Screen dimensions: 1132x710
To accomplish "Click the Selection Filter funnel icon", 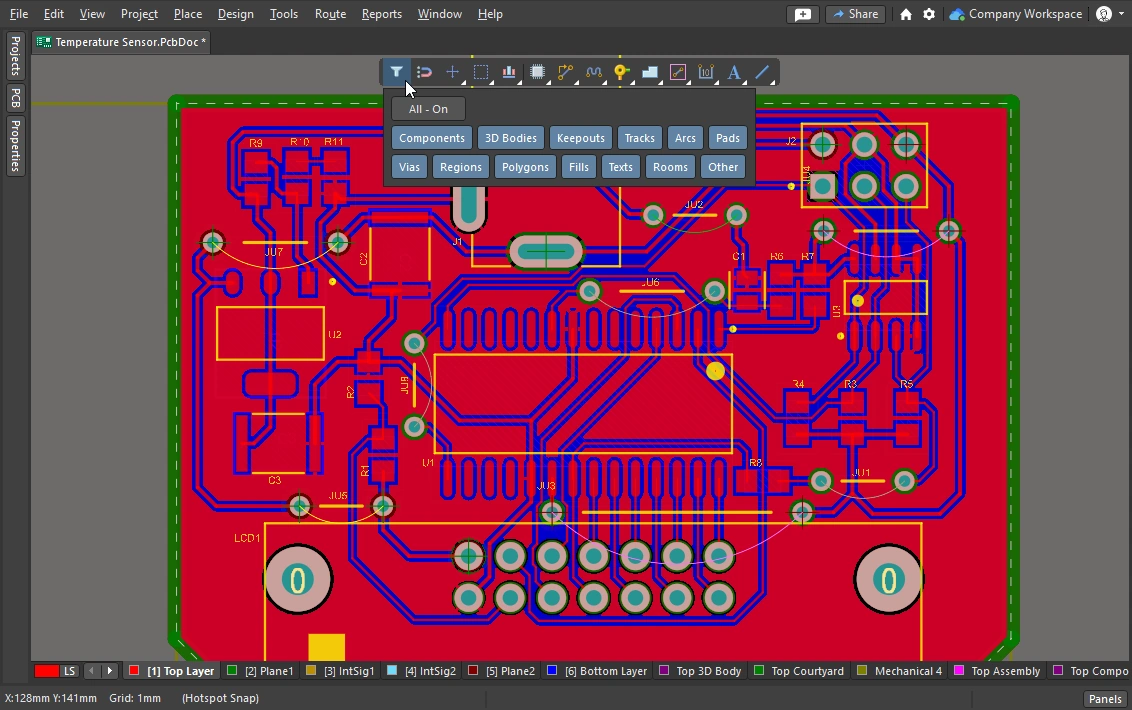I will click(x=397, y=72).
